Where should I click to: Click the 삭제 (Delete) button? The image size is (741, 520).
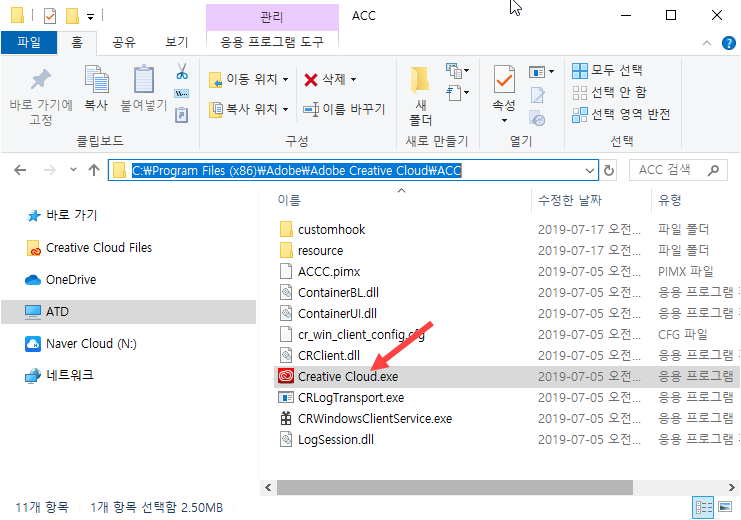(x=330, y=79)
